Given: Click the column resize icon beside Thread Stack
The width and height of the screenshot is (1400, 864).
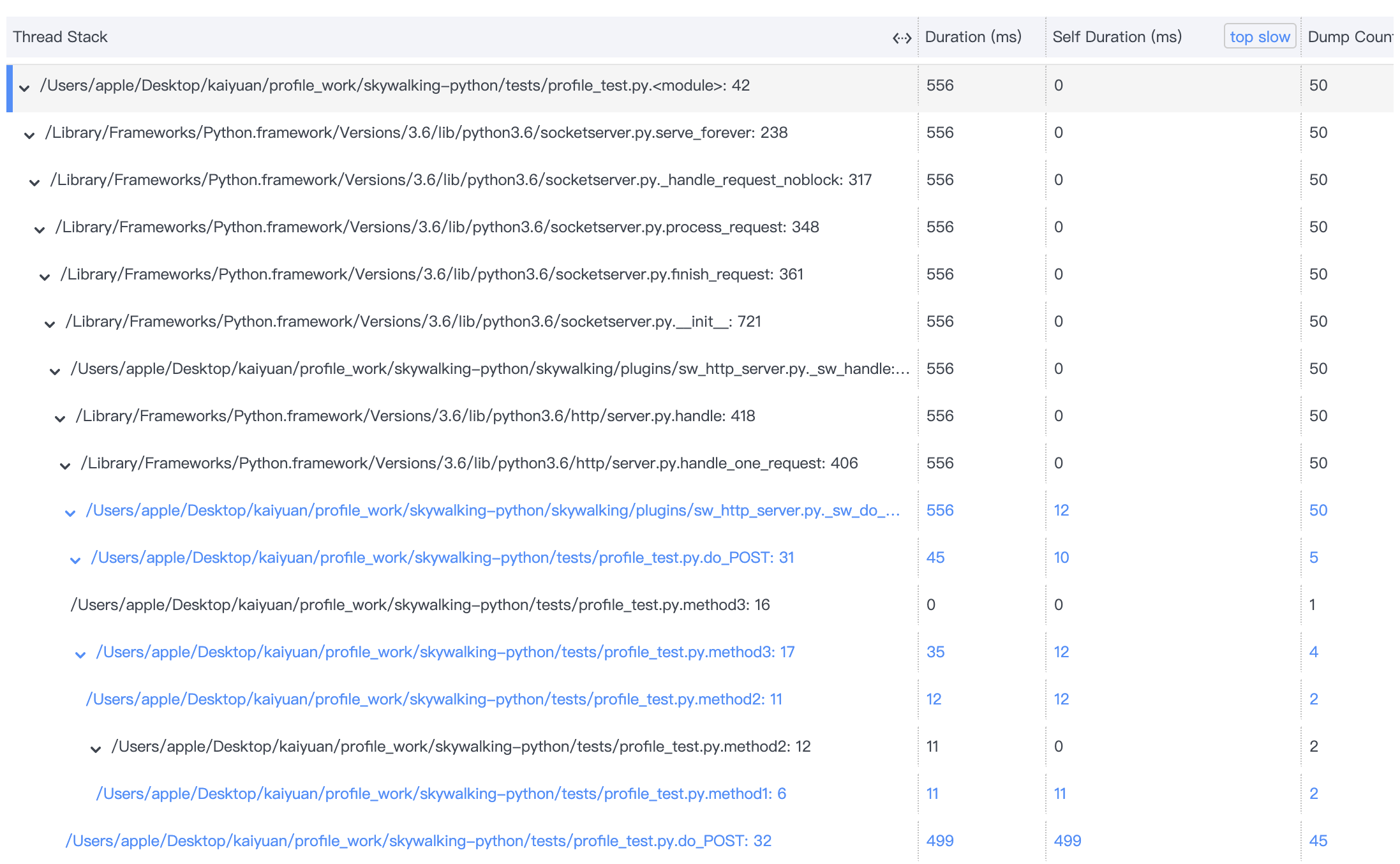Looking at the screenshot, I should click(902, 37).
